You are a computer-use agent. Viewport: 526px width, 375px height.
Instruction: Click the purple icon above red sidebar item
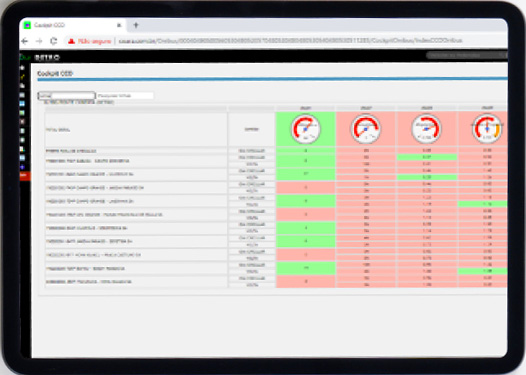22,167
